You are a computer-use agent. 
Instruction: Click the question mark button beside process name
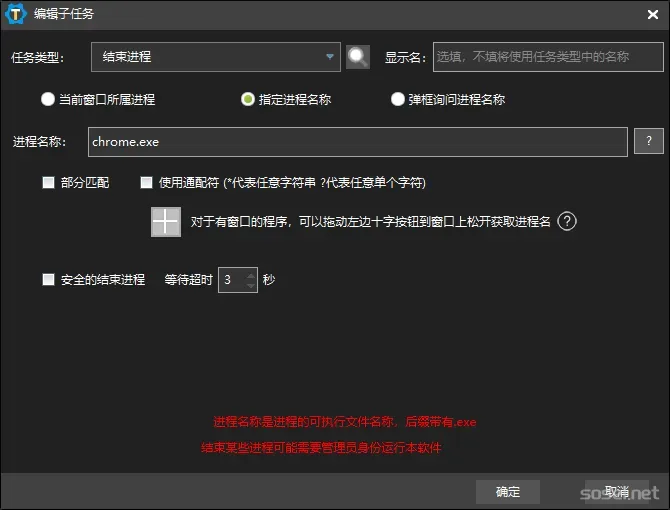tap(649, 141)
